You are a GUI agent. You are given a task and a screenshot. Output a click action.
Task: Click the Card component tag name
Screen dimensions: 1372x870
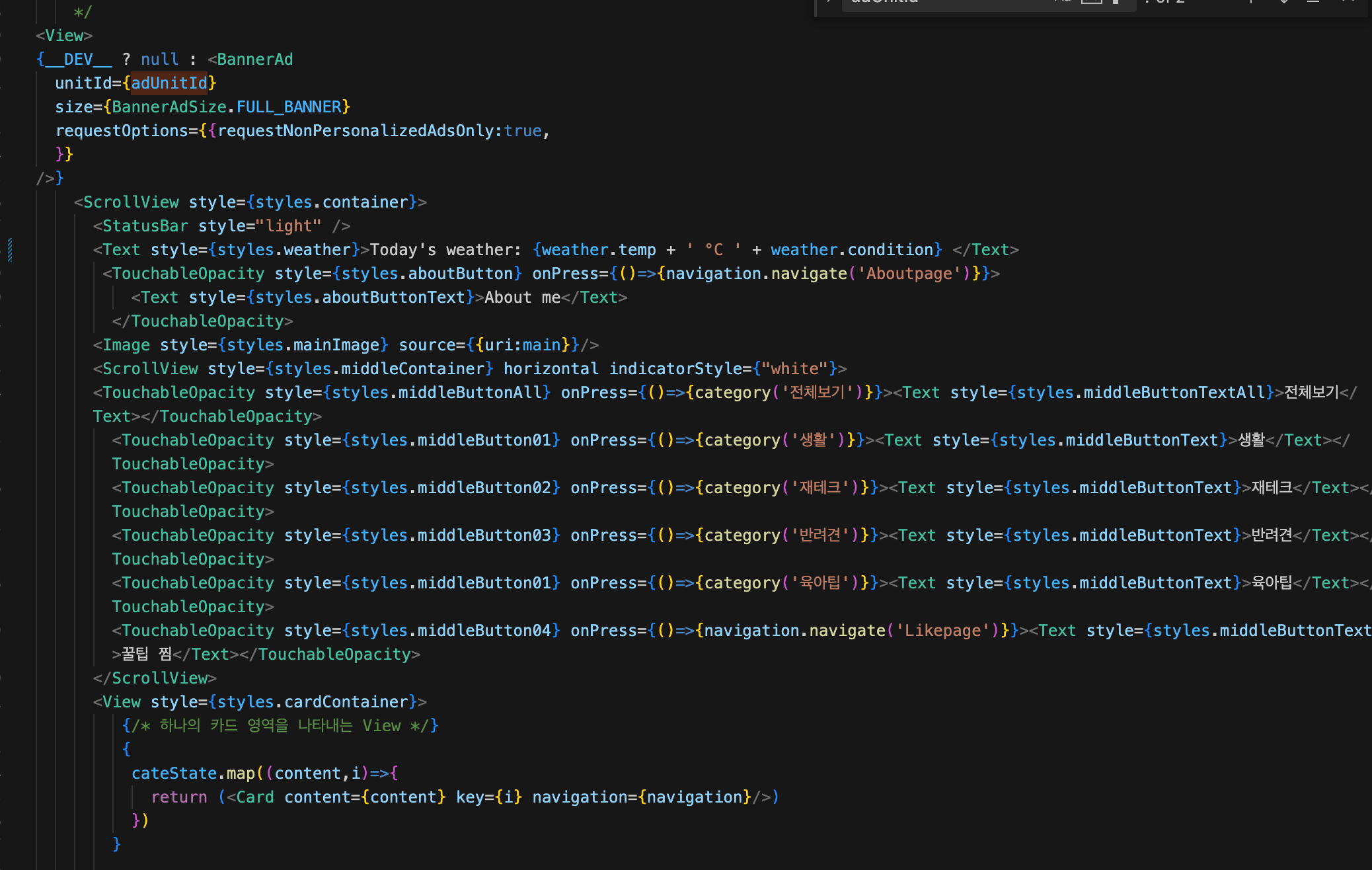255,797
